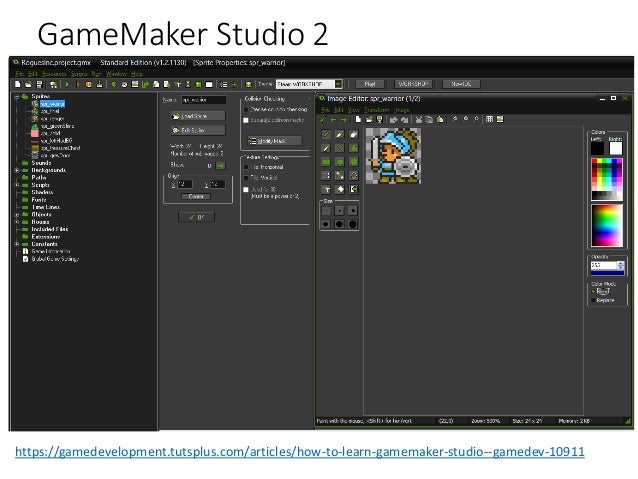Enable Precise collision checking checkbox
This screenshot has height=479, width=638.
[246, 109]
